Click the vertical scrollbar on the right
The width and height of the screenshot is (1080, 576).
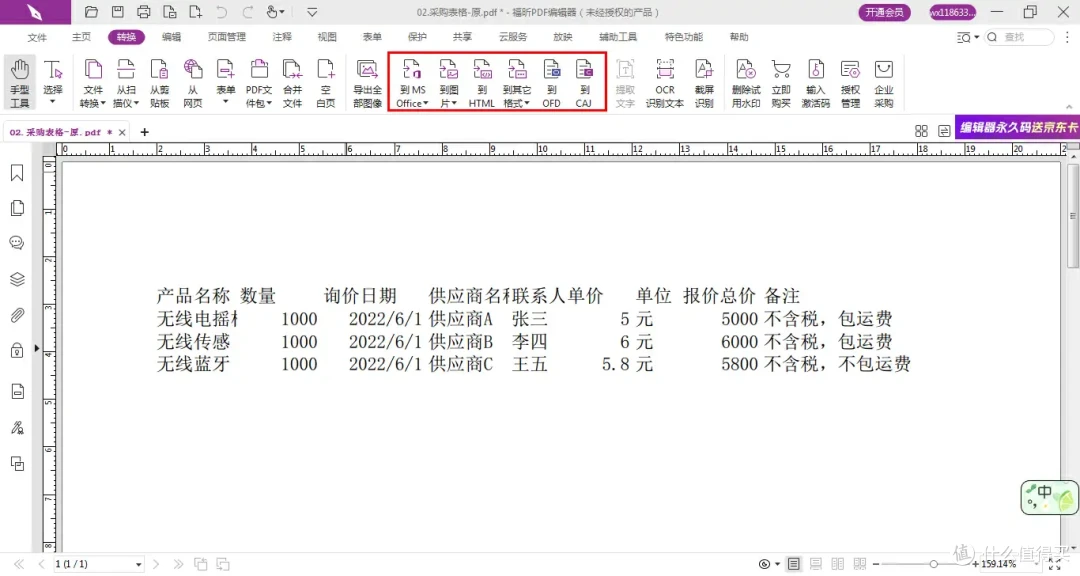[1072, 216]
